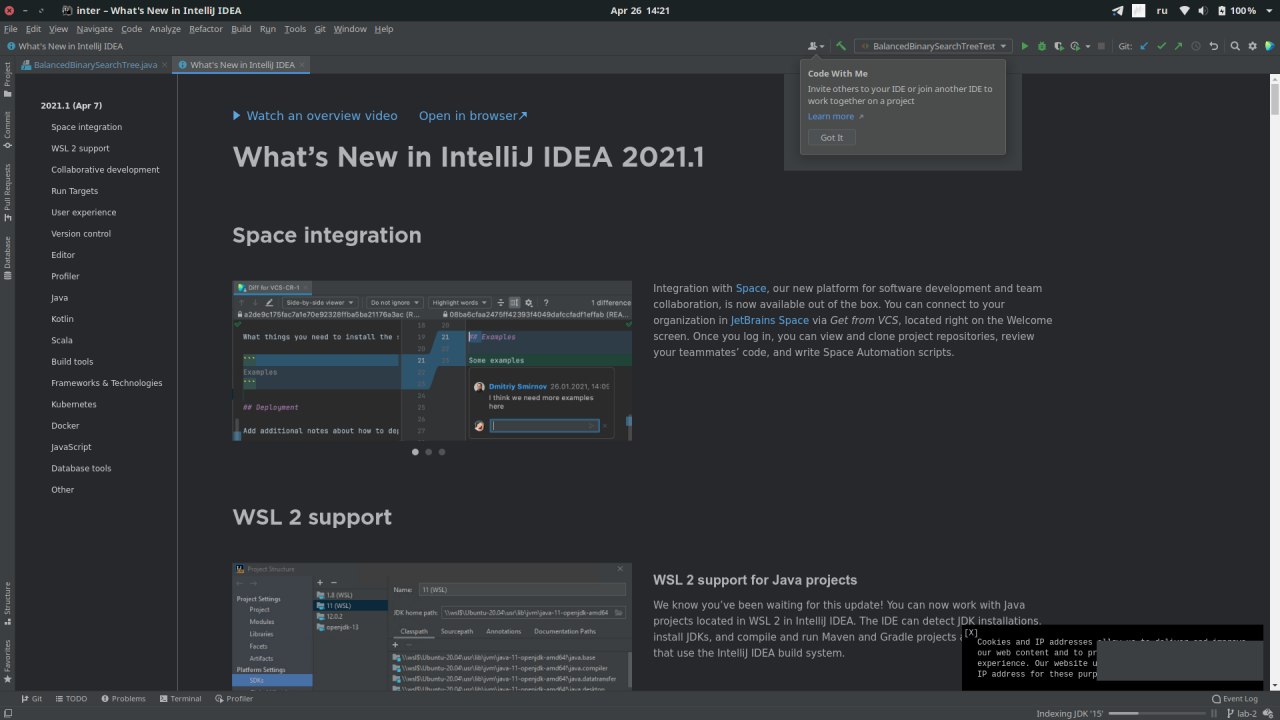Image resolution: width=1280 pixels, height=720 pixels.
Task: Rollback changes with the undo arrow icon
Action: (1213, 46)
